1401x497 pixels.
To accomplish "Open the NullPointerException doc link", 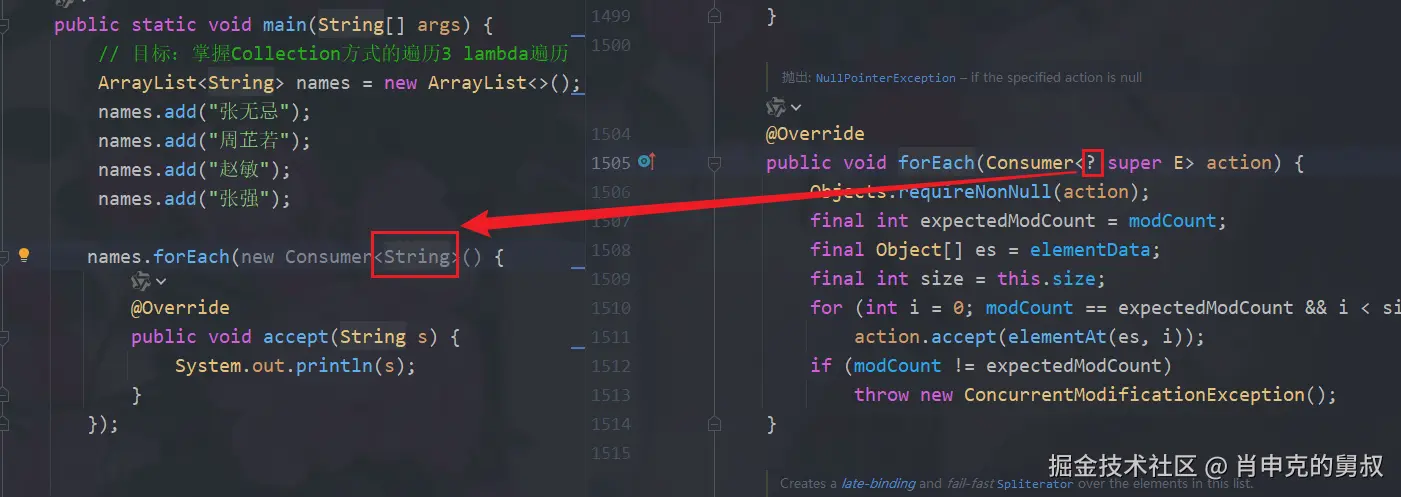I will pos(886,77).
